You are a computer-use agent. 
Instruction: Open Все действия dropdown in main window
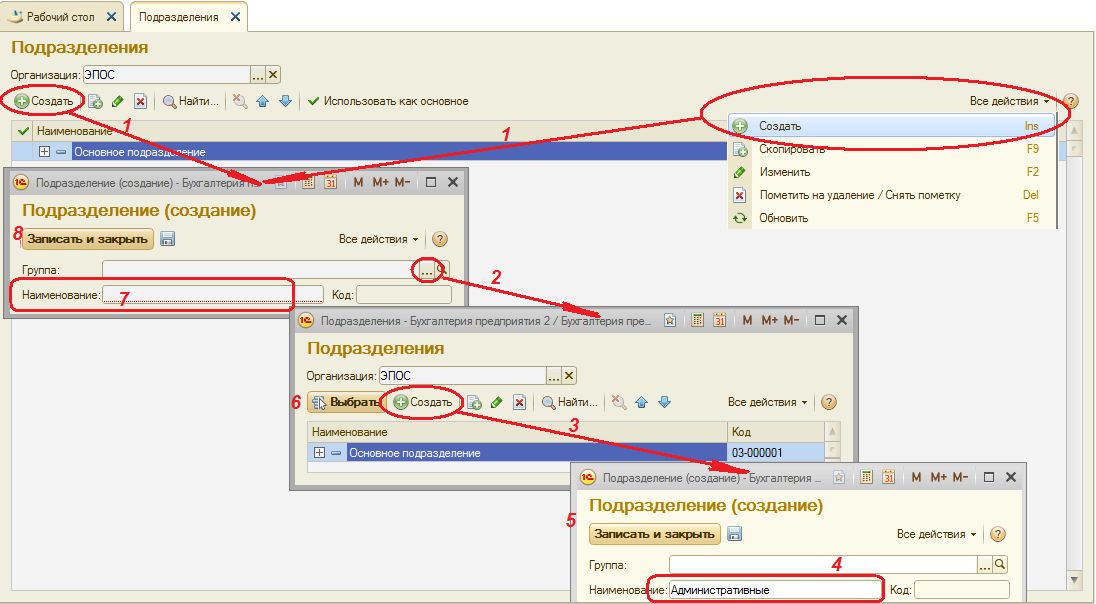(1009, 101)
